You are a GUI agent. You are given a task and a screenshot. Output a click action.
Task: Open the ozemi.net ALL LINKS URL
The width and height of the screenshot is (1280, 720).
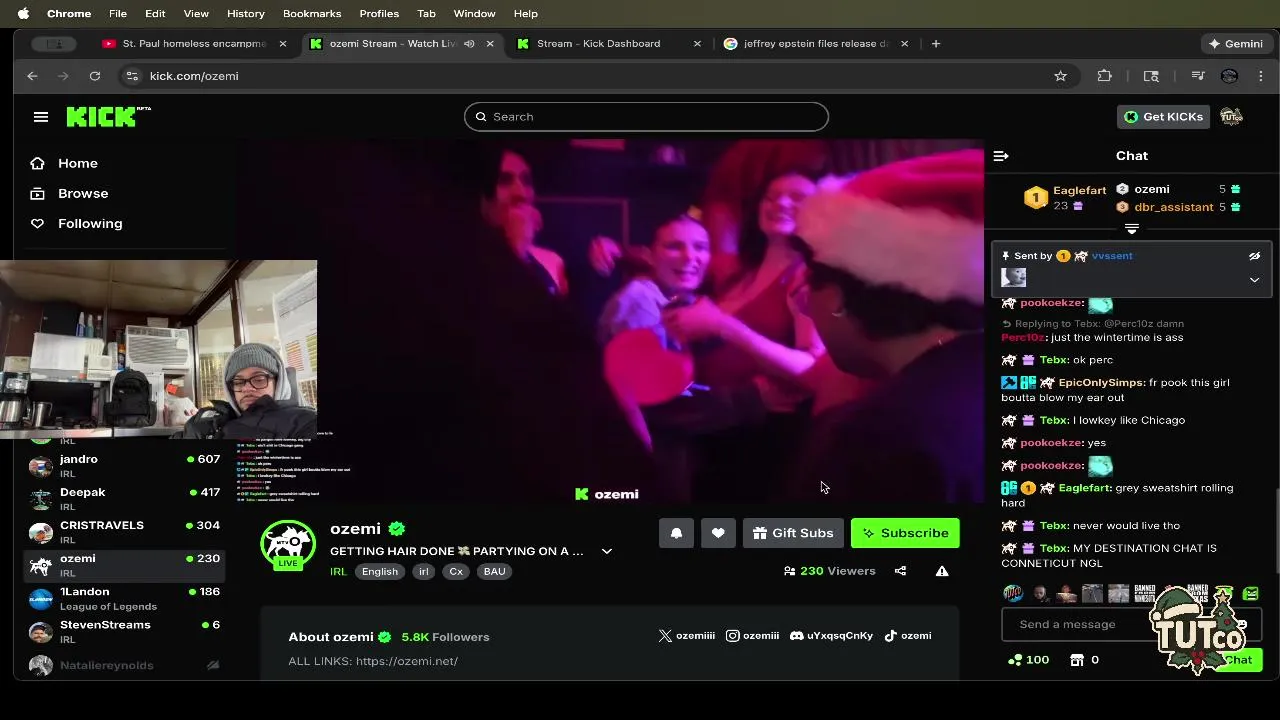407,661
